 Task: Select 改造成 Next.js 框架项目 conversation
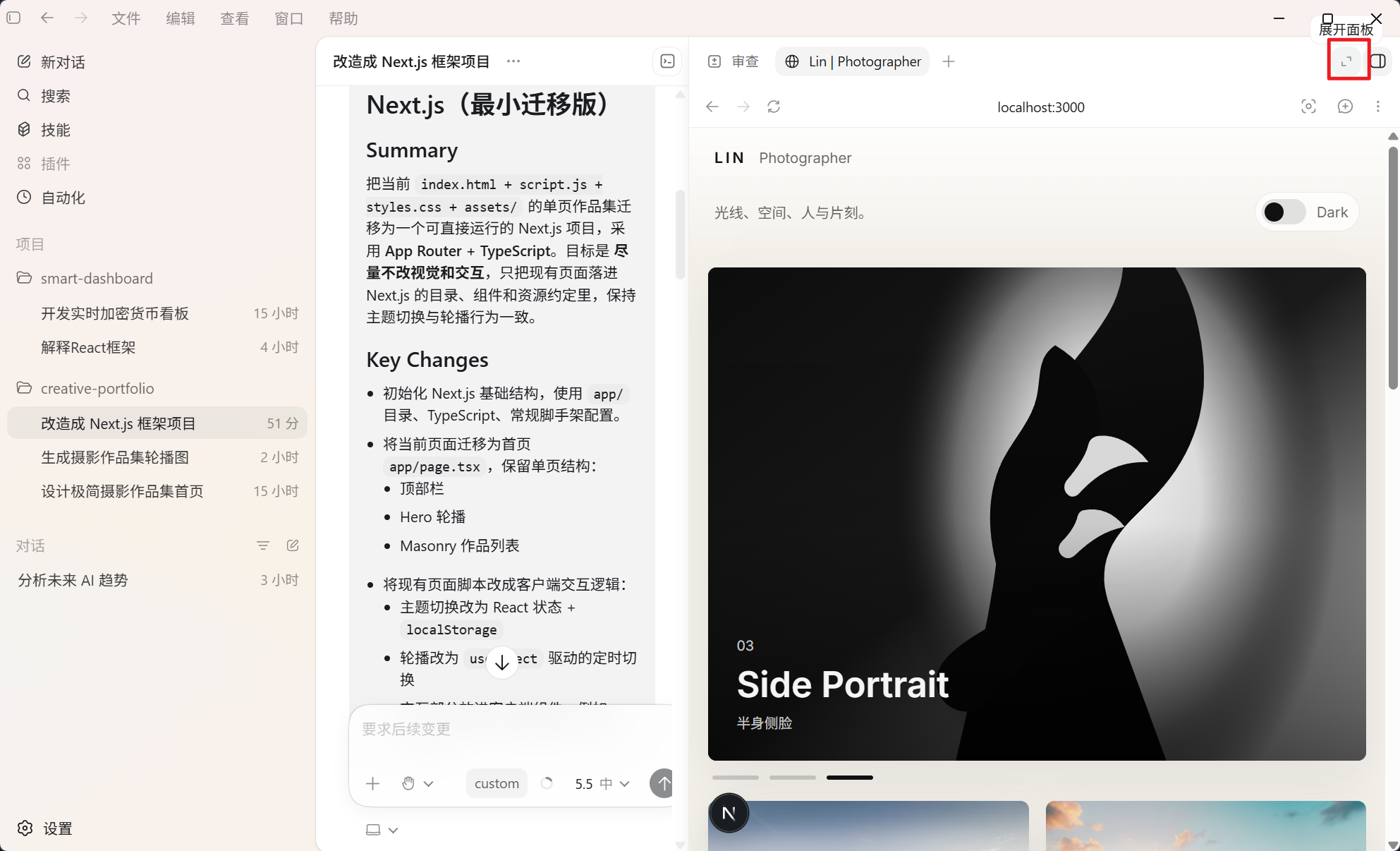pos(157,423)
